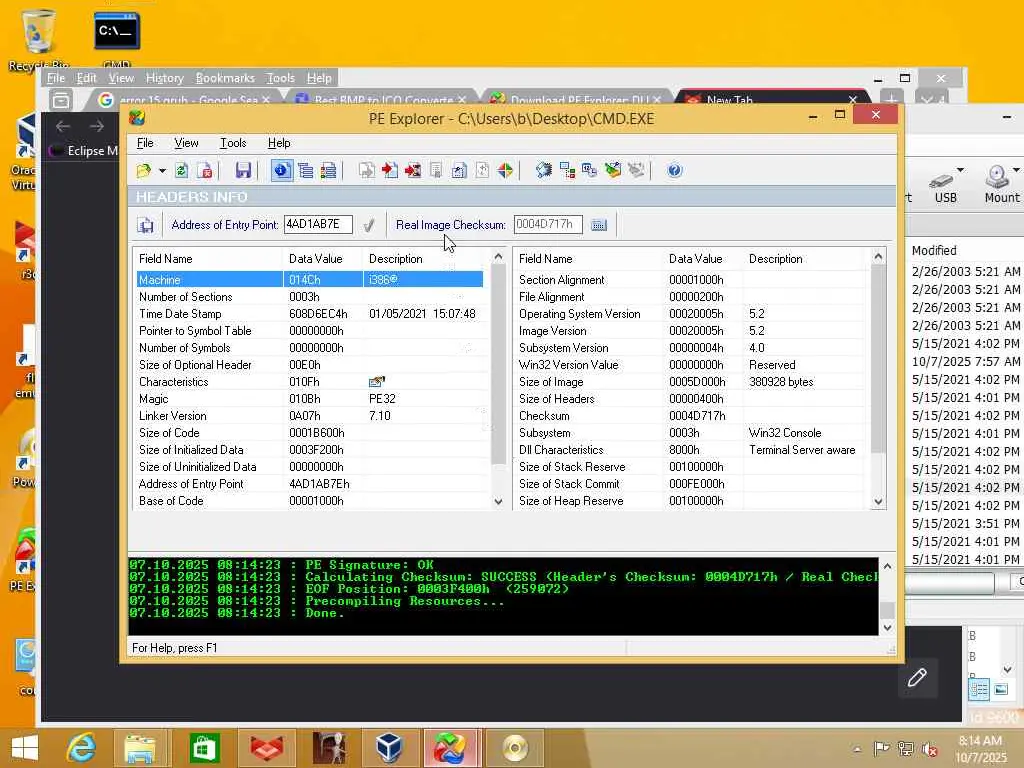Click the right Description column header

[806, 259]
